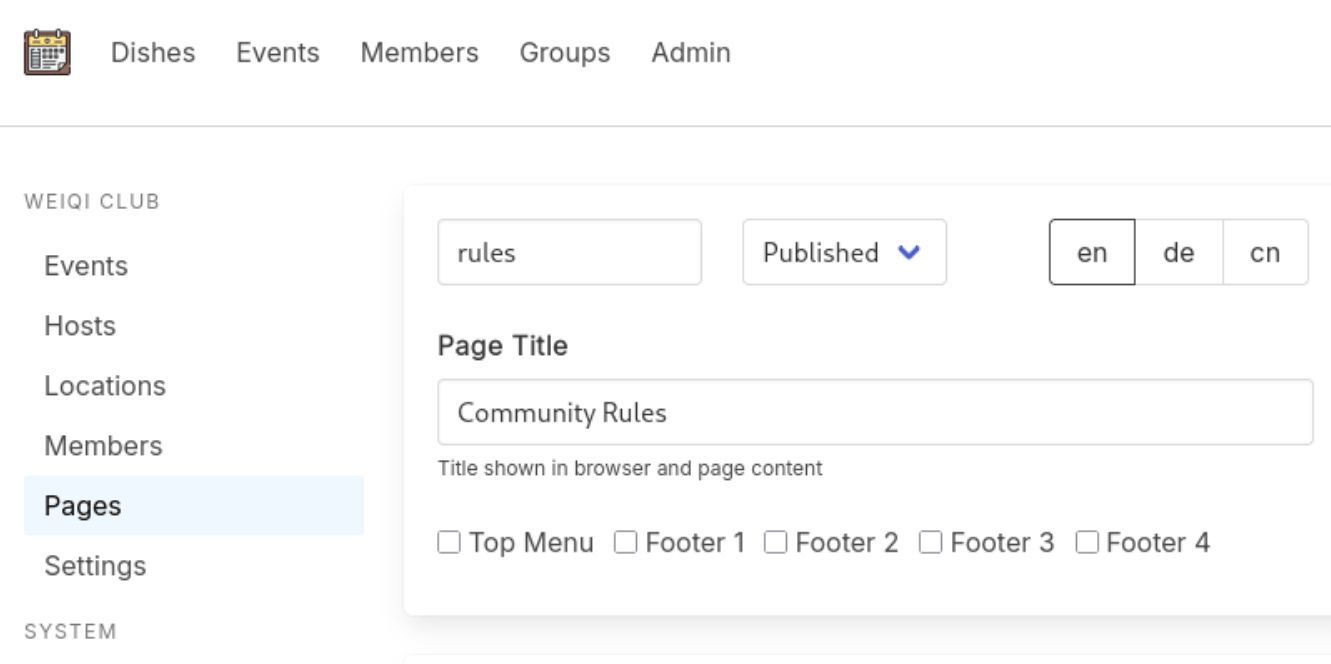Select Members from the top navigation
1331x664 pixels.
click(x=419, y=53)
